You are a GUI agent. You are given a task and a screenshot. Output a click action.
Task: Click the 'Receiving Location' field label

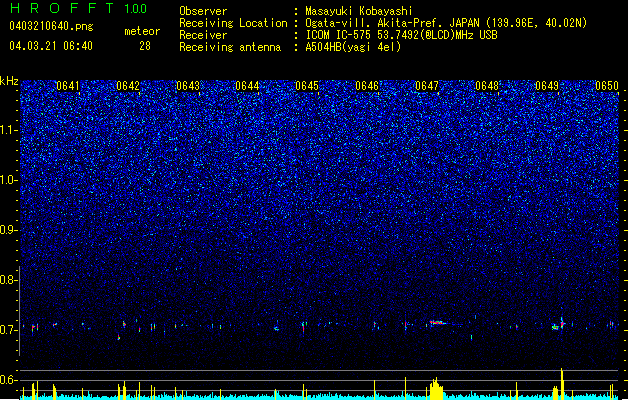[x=233, y=23]
